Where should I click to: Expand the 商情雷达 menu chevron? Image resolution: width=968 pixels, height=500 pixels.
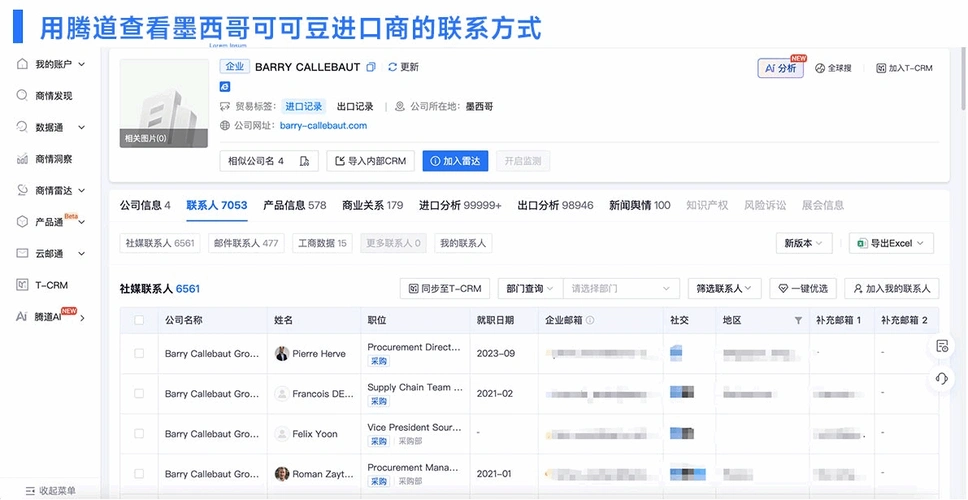81,191
